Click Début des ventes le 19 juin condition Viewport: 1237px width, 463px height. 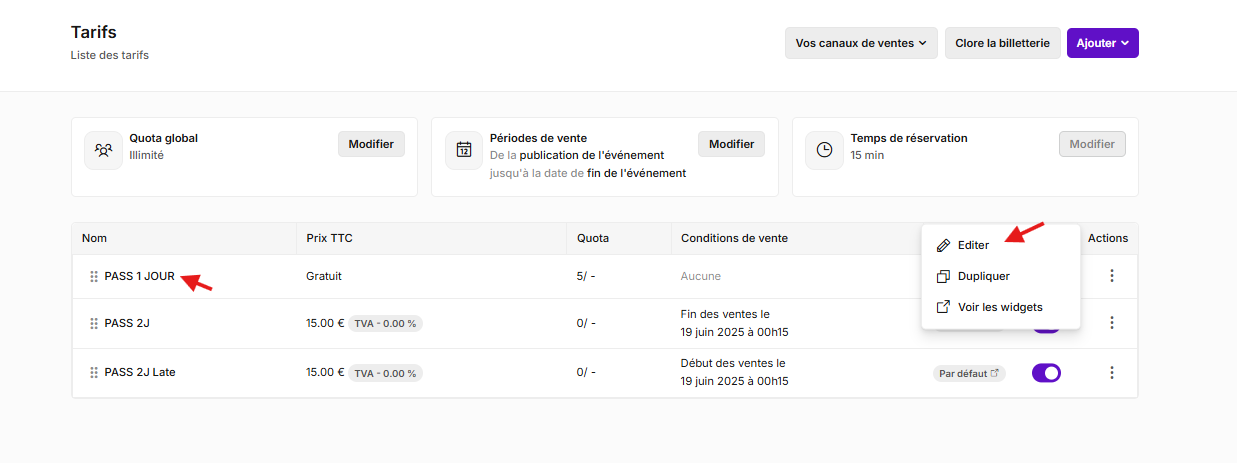[735, 372]
